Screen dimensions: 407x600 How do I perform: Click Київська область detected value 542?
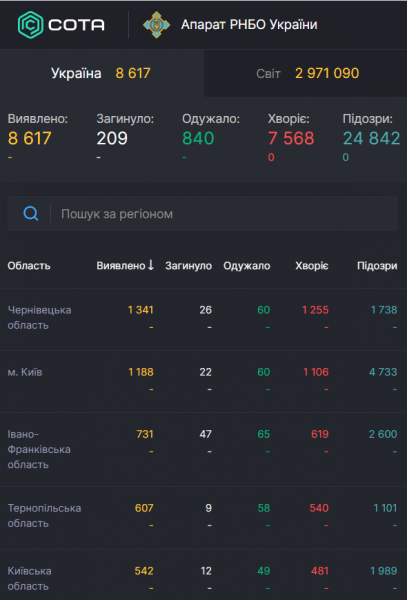(x=144, y=571)
